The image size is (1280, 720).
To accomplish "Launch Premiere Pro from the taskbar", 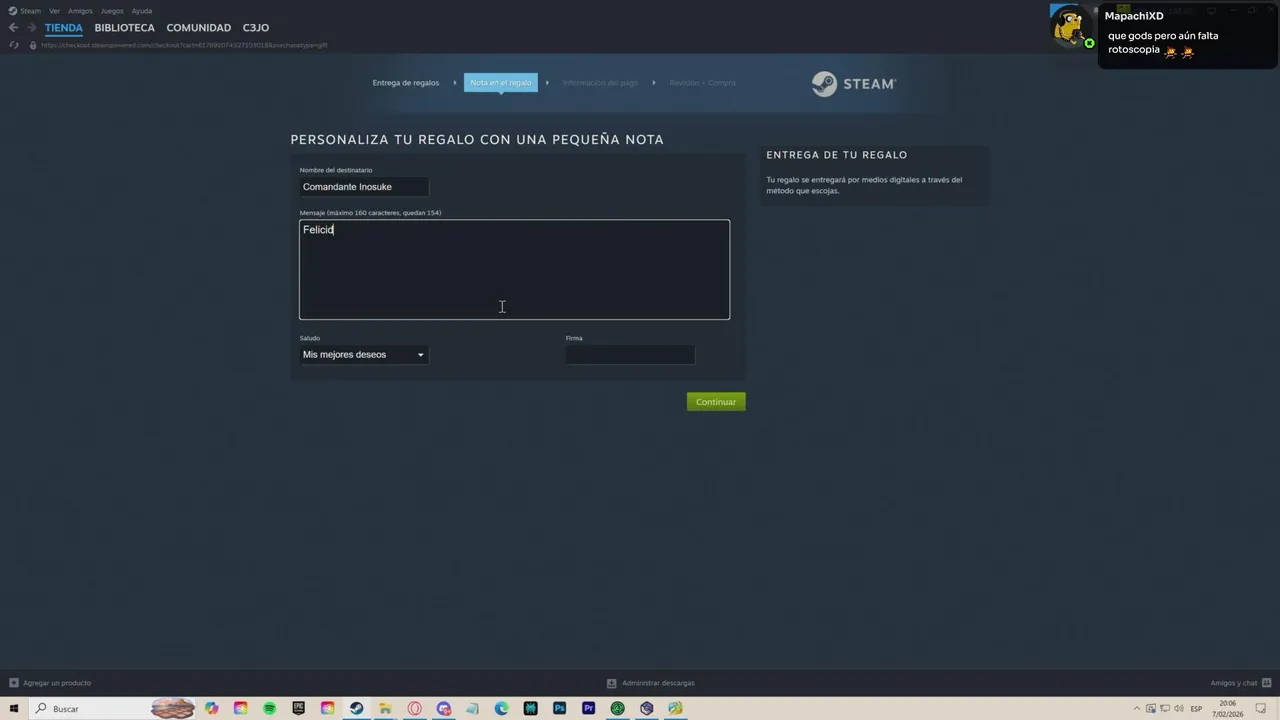I will point(589,709).
